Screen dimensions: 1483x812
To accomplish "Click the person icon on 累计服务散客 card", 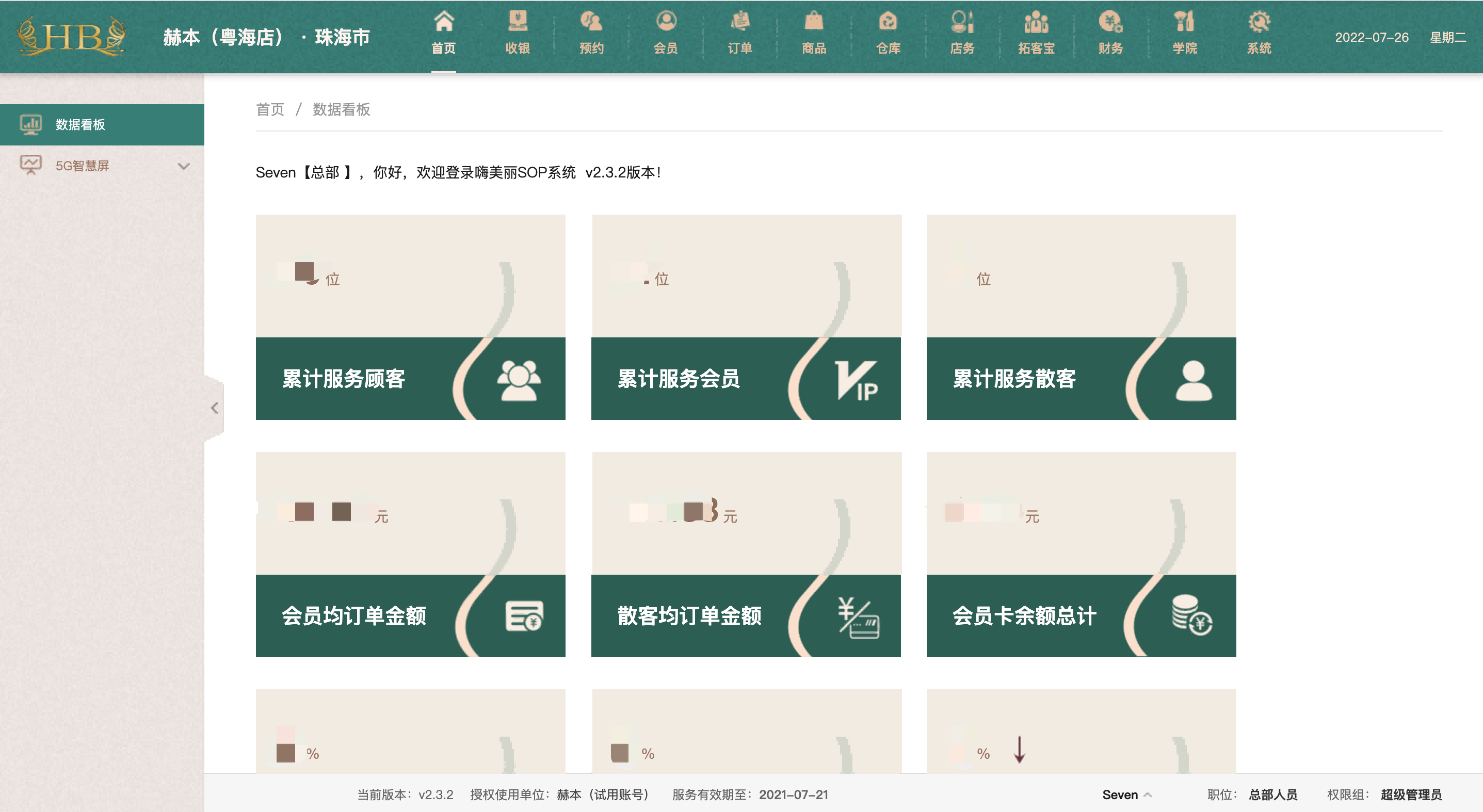I will tap(1194, 380).
